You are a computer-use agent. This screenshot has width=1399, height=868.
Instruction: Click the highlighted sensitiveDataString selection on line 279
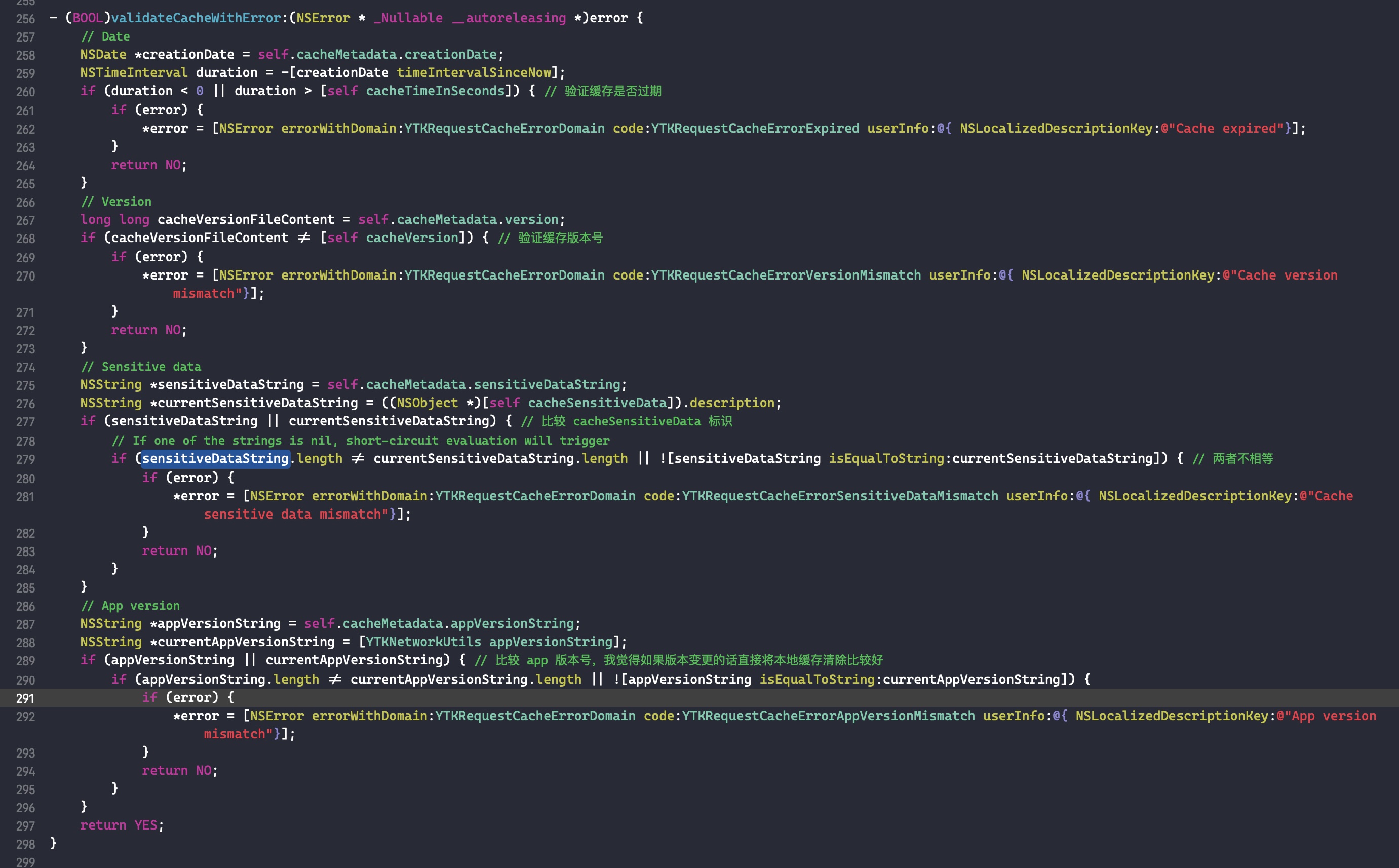(215, 458)
